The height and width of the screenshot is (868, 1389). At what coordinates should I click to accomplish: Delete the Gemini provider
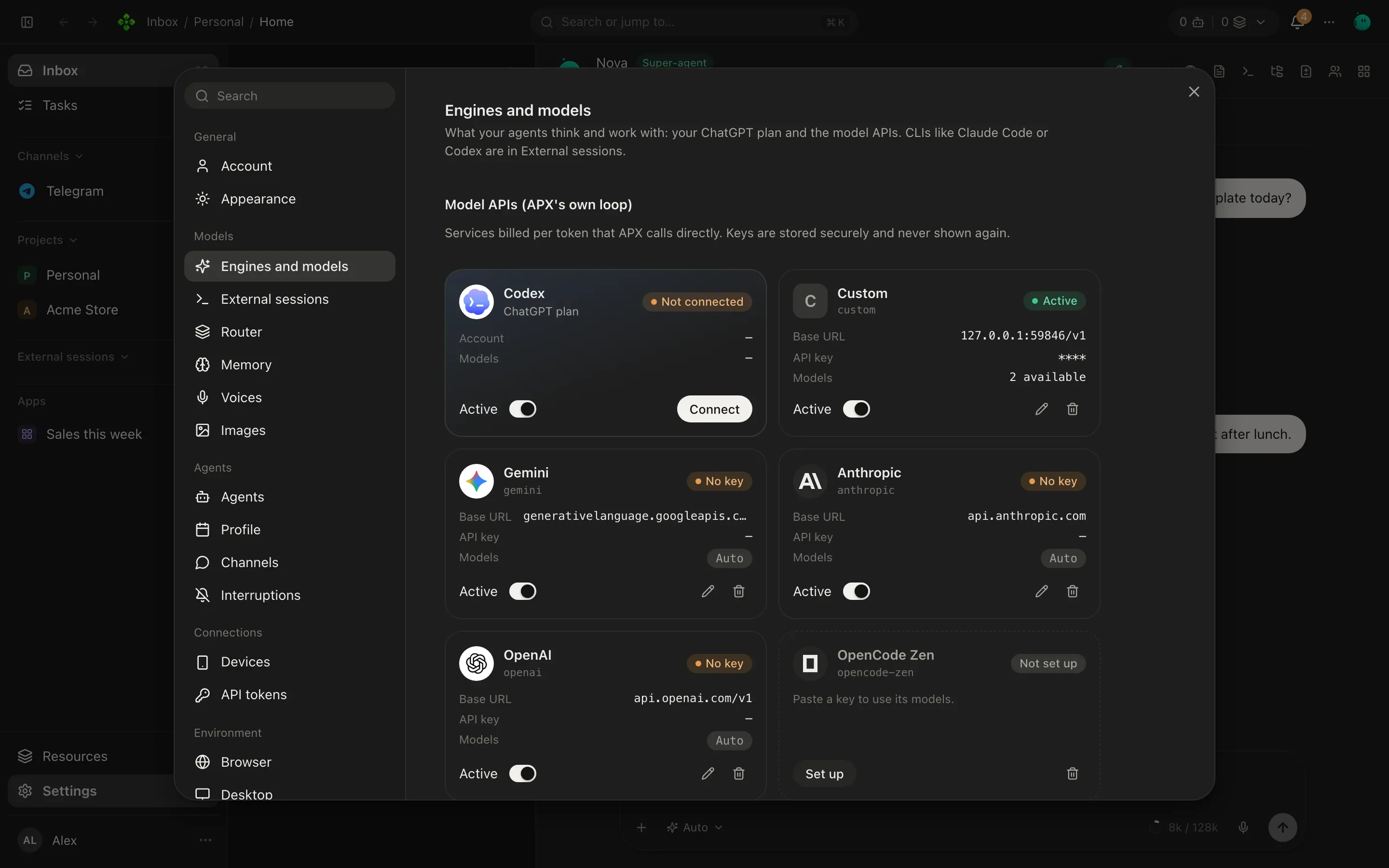pyautogui.click(x=739, y=591)
